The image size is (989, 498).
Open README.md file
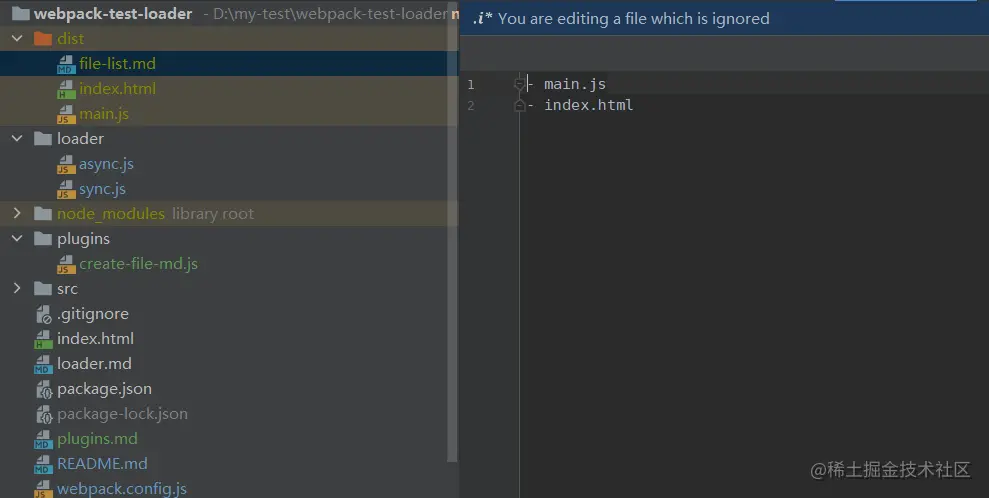pos(102,464)
